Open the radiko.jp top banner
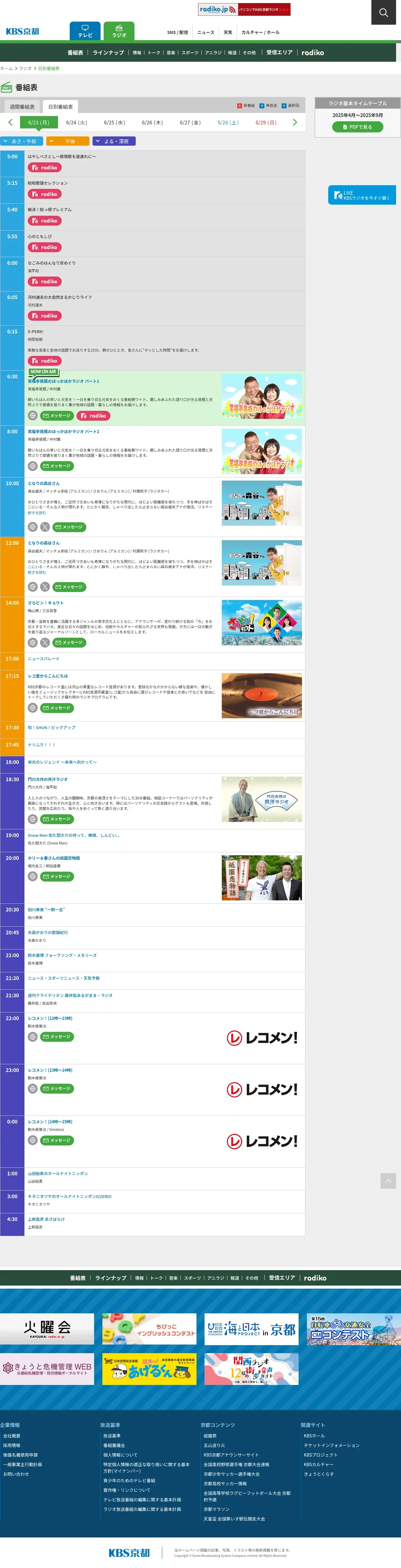 pyautogui.click(x=244, y=9)
